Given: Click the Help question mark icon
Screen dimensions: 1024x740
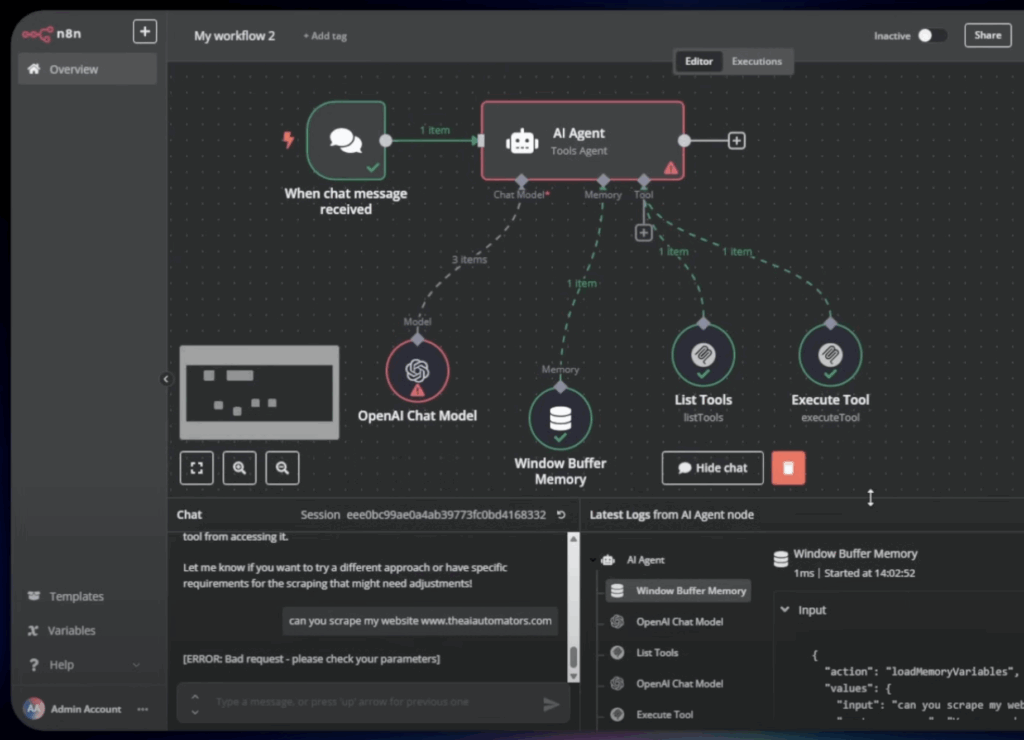Looking at the screenshot, I should point(33,664).
